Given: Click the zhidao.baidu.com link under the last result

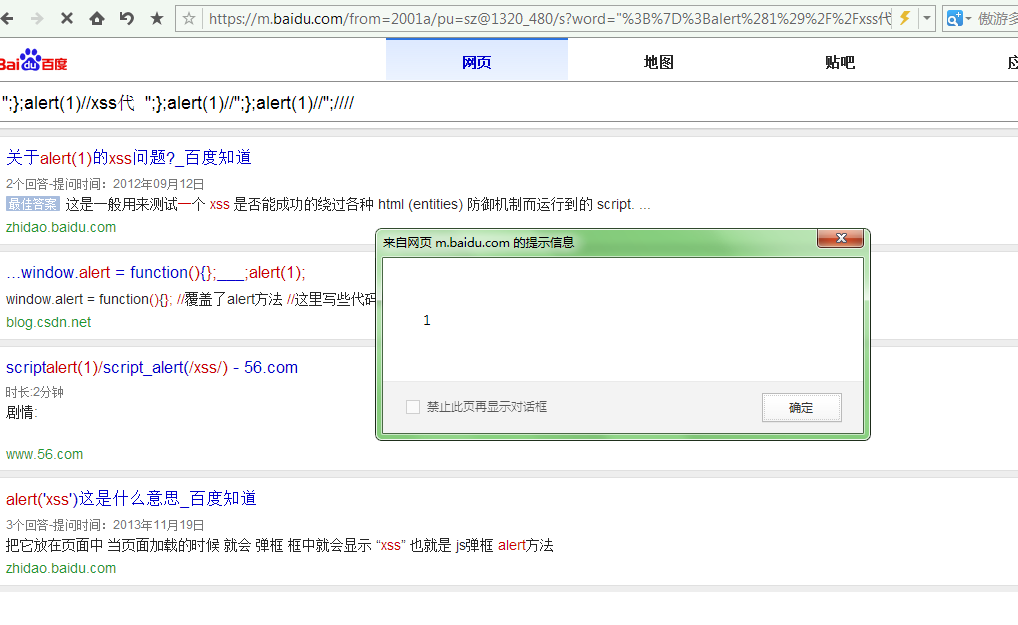Looking at the screenshot, I should tap(61, 568).
